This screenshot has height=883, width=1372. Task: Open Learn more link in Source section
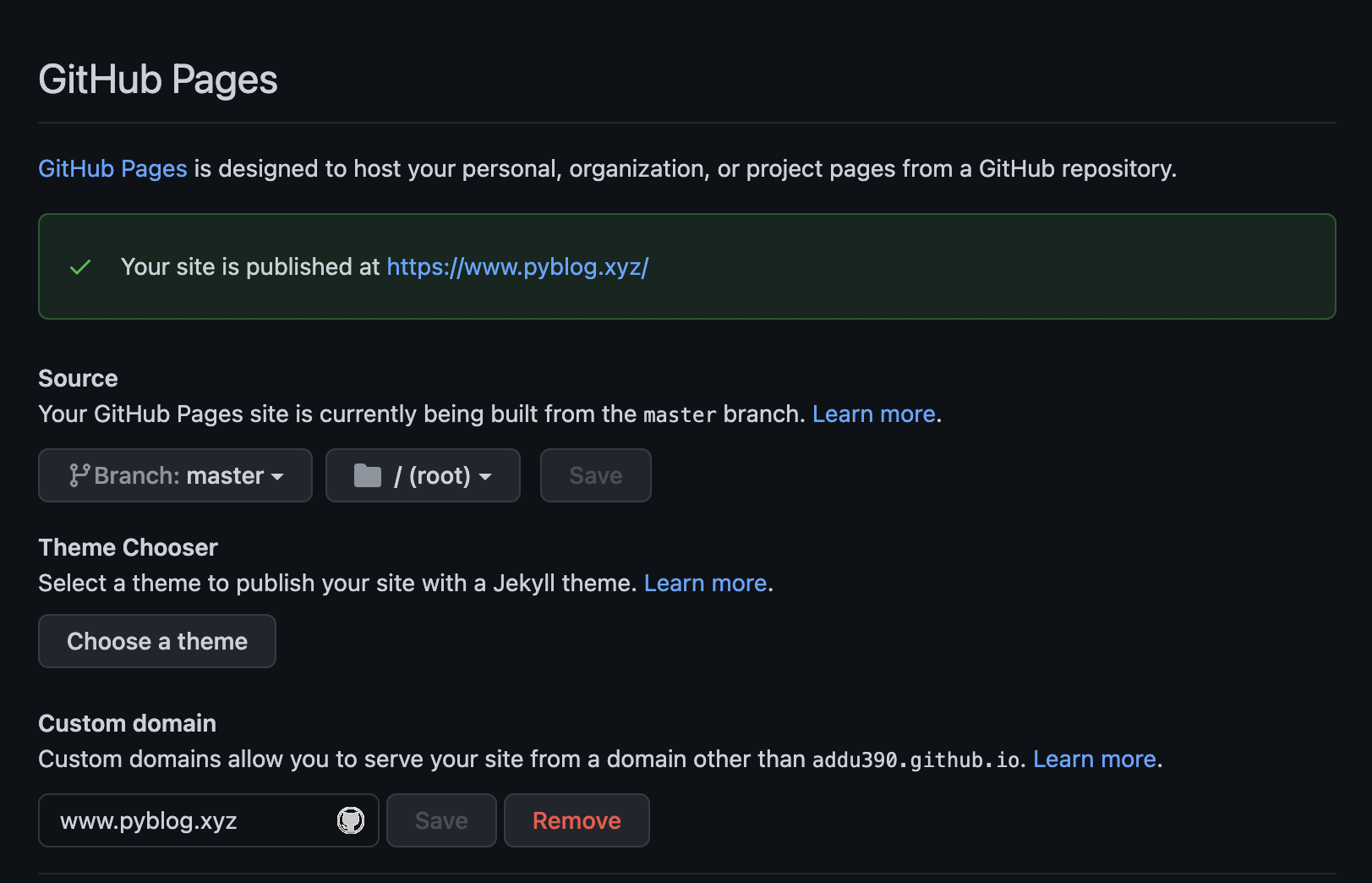874,414
